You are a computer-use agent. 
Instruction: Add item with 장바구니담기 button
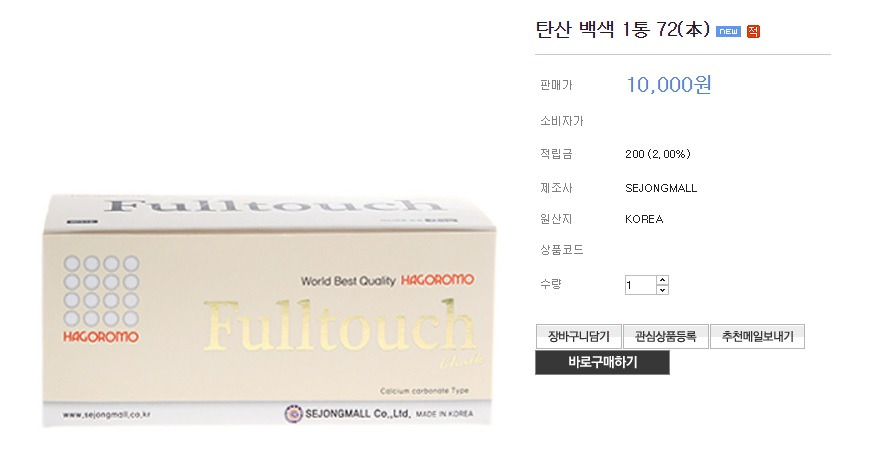(579, 337)
